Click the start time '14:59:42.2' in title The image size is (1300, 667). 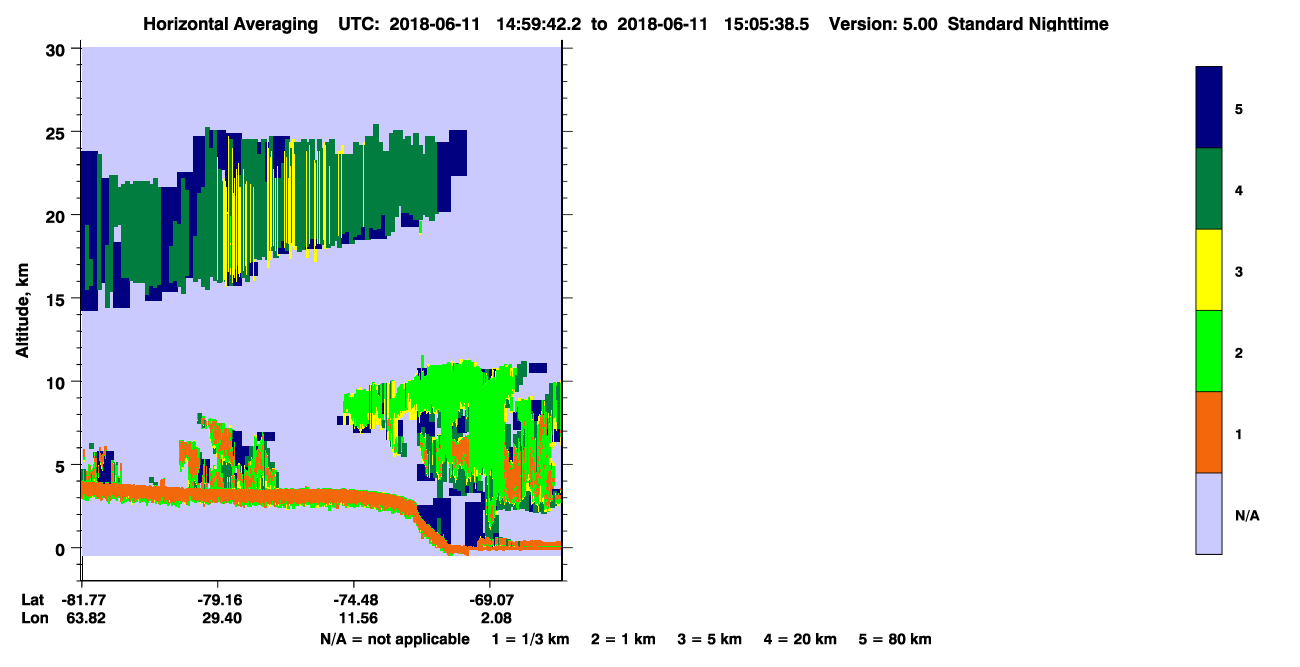541,24
